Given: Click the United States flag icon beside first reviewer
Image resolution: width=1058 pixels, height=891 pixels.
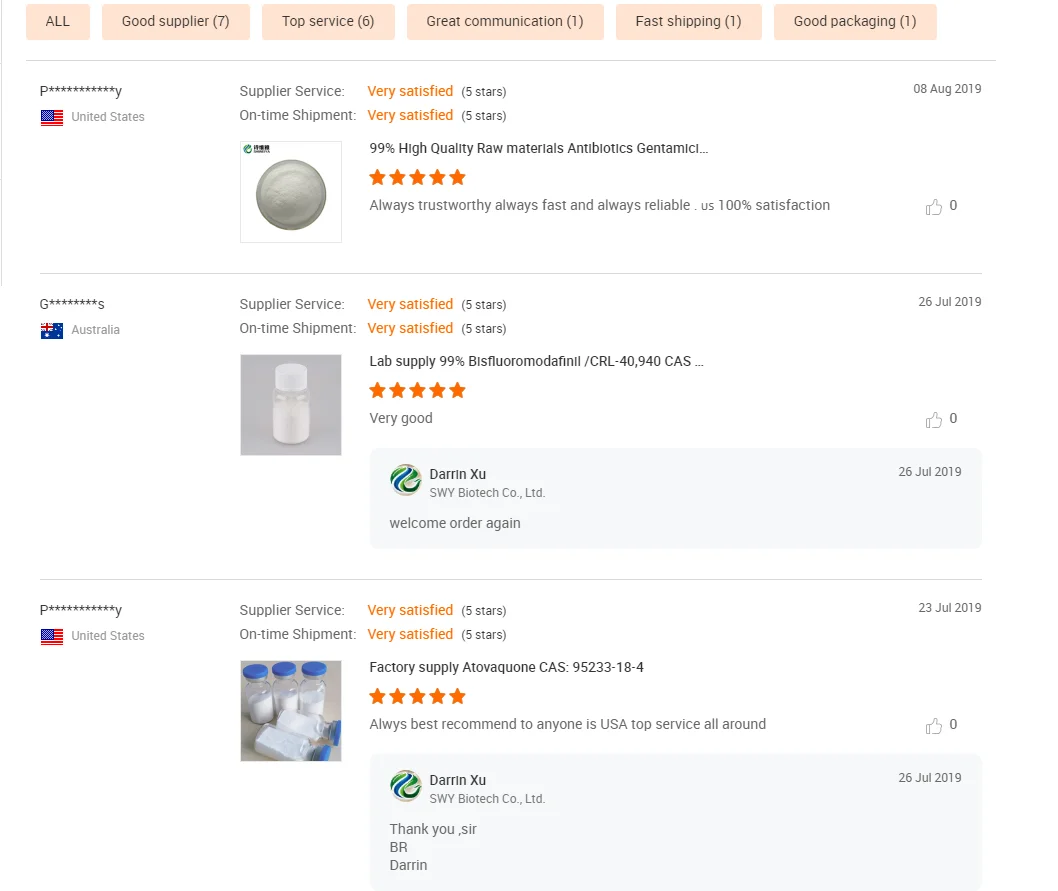Looking at the screenshot, I should coord(51,117).
